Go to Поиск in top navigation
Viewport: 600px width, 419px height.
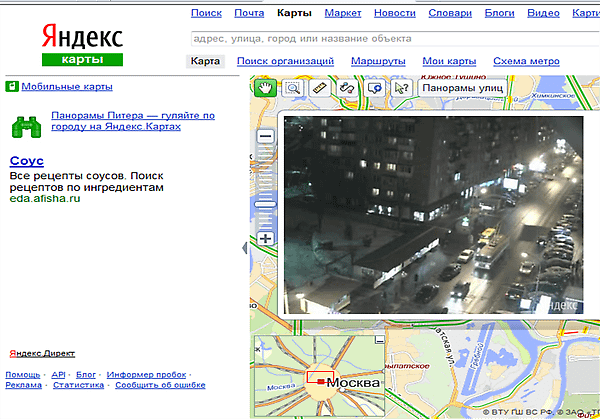coord(206,13)
